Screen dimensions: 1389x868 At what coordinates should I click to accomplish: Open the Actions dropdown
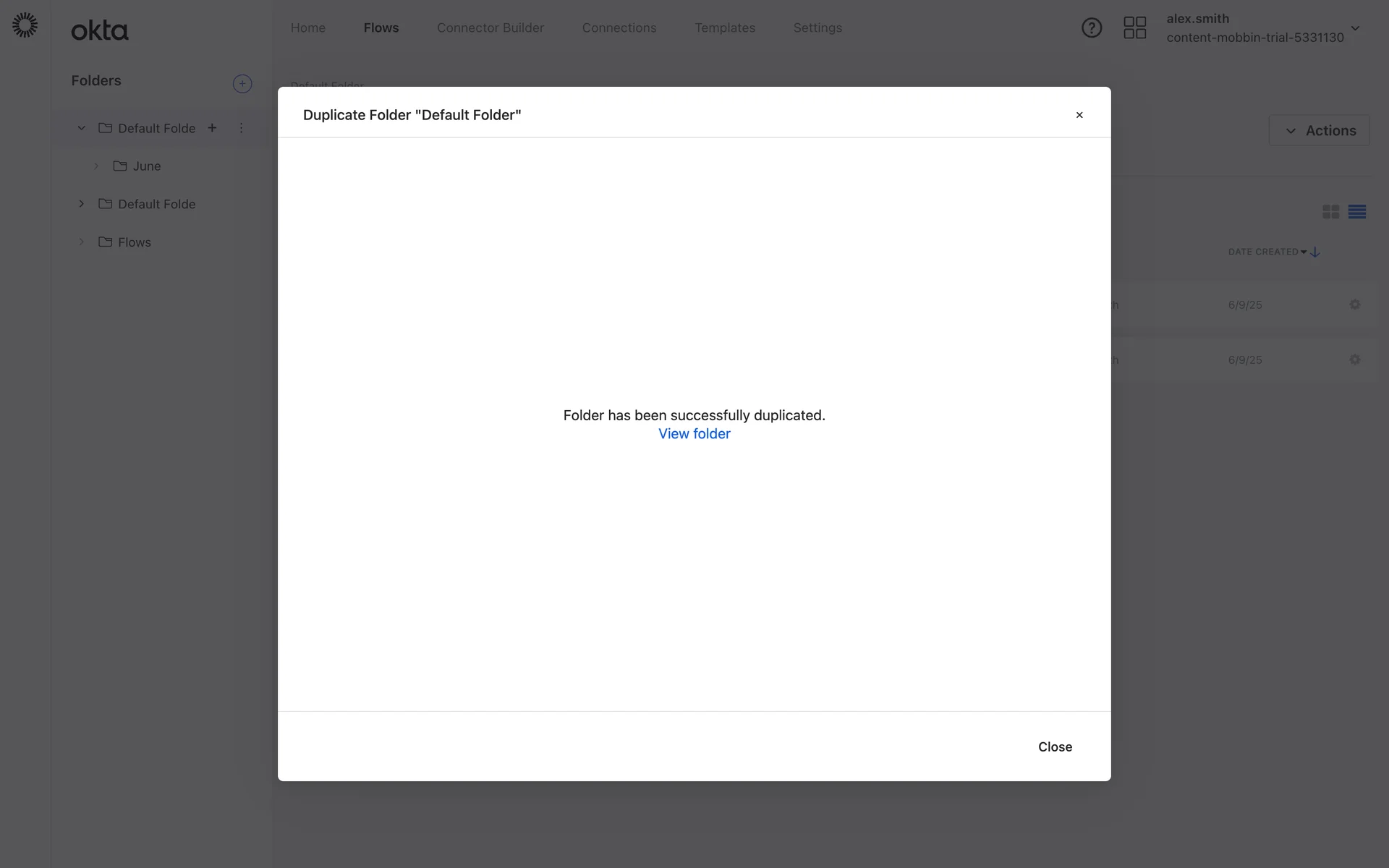pyautogui.click(x=1319, y=131)
